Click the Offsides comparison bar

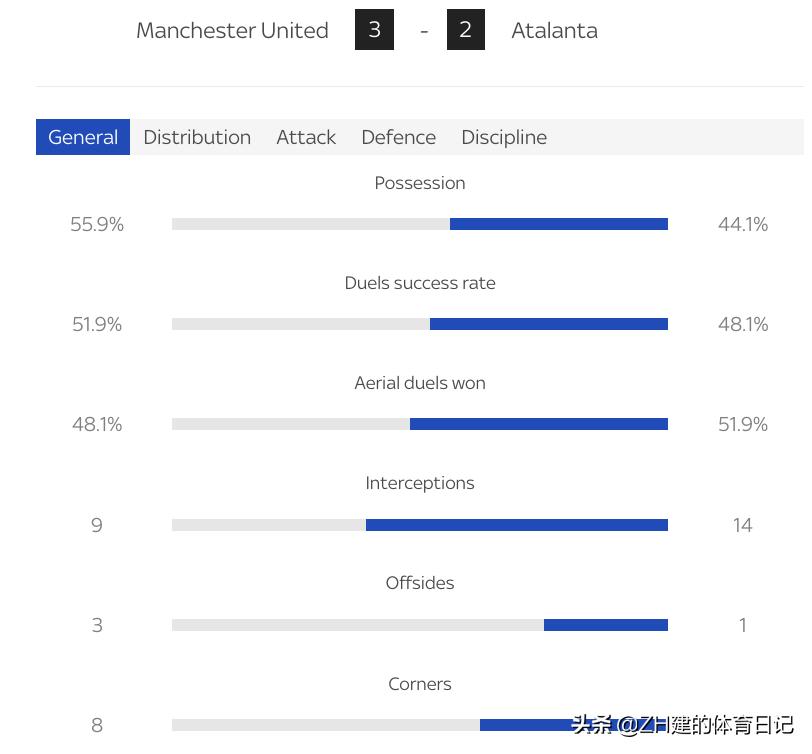click(x=420, y=625)
